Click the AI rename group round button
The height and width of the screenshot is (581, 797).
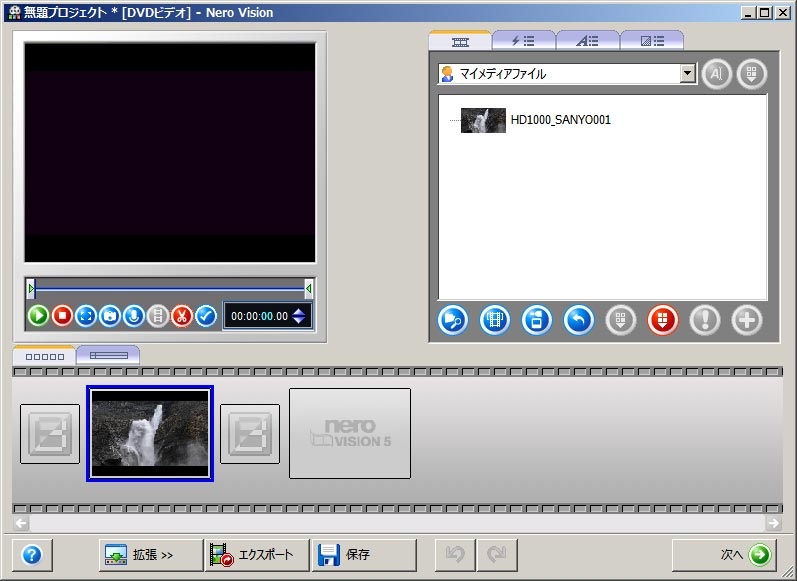pyautogui.click(x=716, y=74)
